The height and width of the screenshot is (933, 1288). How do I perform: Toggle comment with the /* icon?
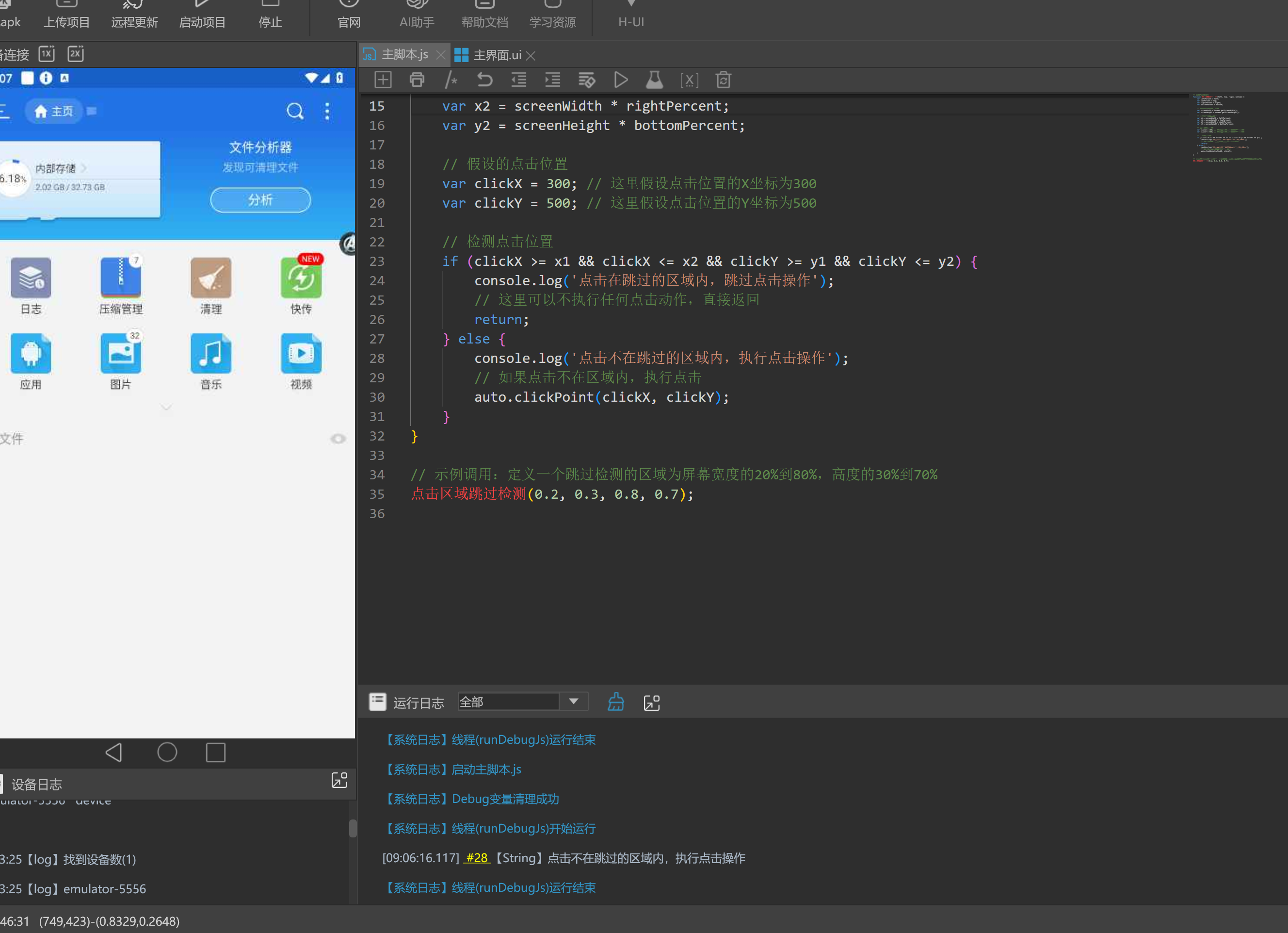451,80
